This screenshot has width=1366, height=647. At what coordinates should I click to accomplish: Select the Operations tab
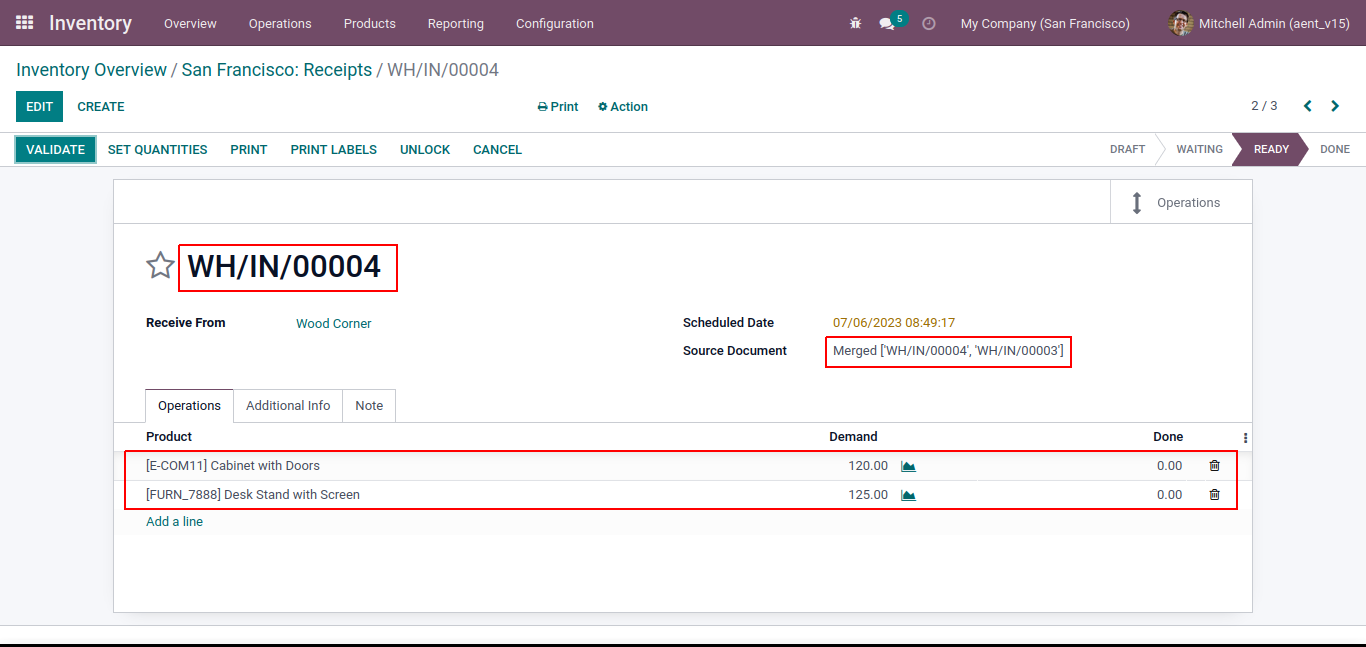[189, 406]
